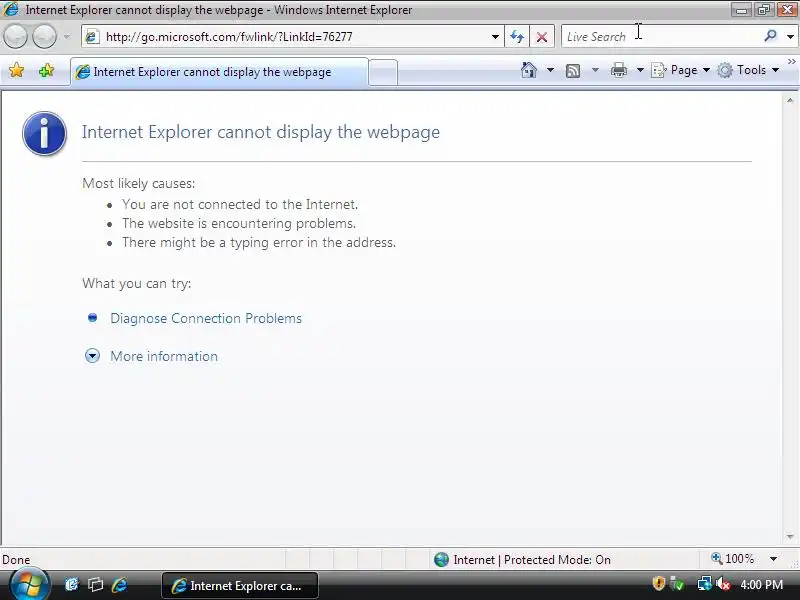Click the page icon in address bar
This screenshot has width=800, height=600.
coord(92,37)
